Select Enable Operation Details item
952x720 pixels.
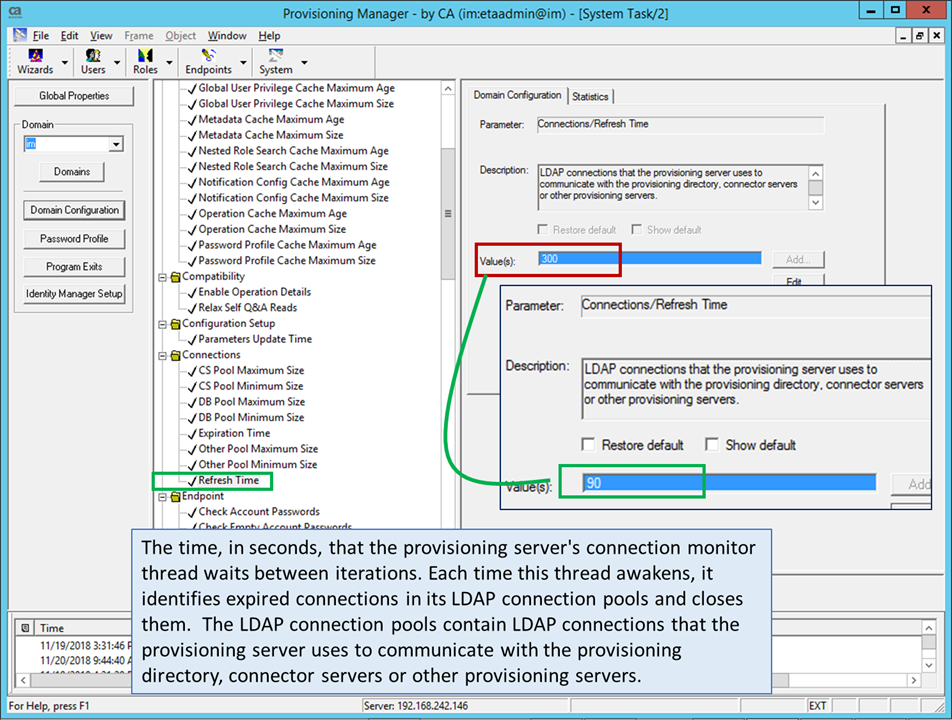click(x=254, y=292)
